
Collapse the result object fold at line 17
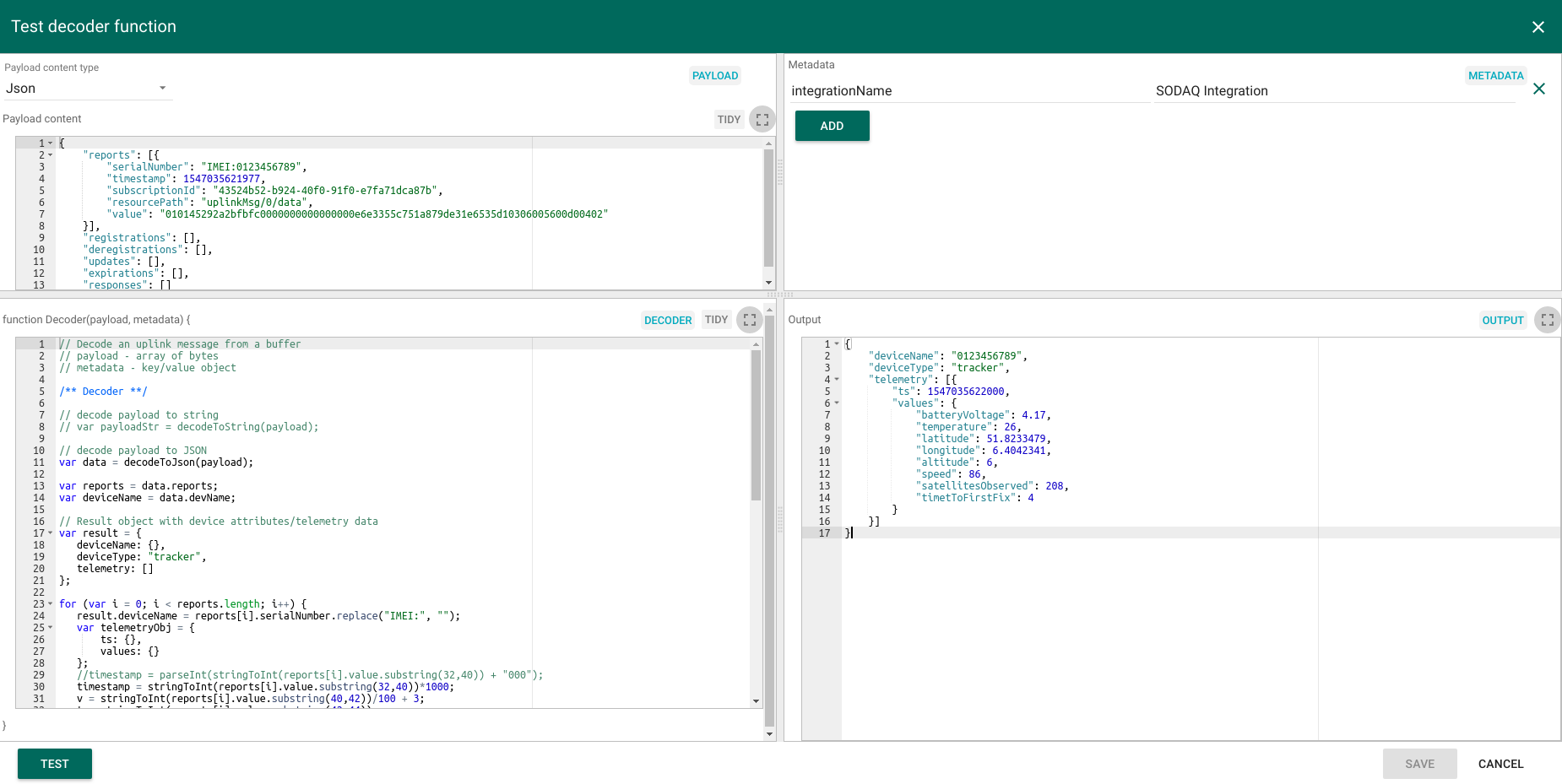[51, 533]
